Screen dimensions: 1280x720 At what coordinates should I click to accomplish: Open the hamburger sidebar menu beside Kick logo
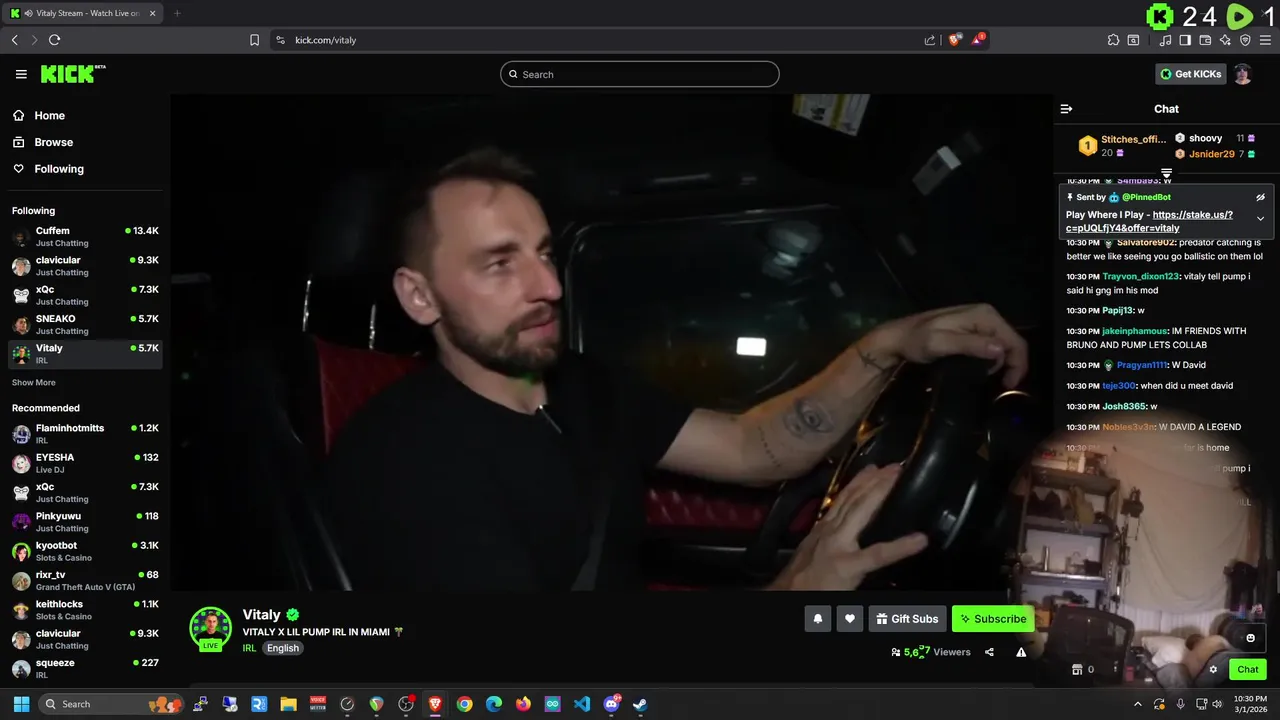coord(21,74)
